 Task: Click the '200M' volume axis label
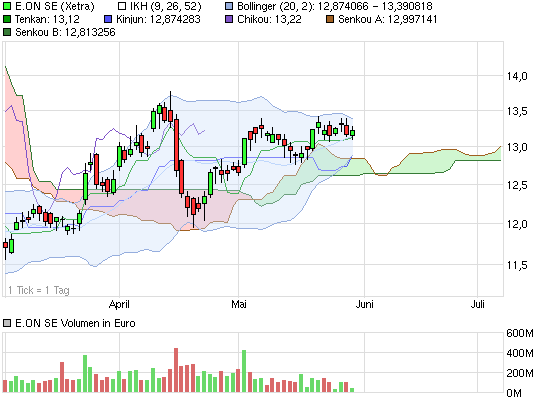520,373
